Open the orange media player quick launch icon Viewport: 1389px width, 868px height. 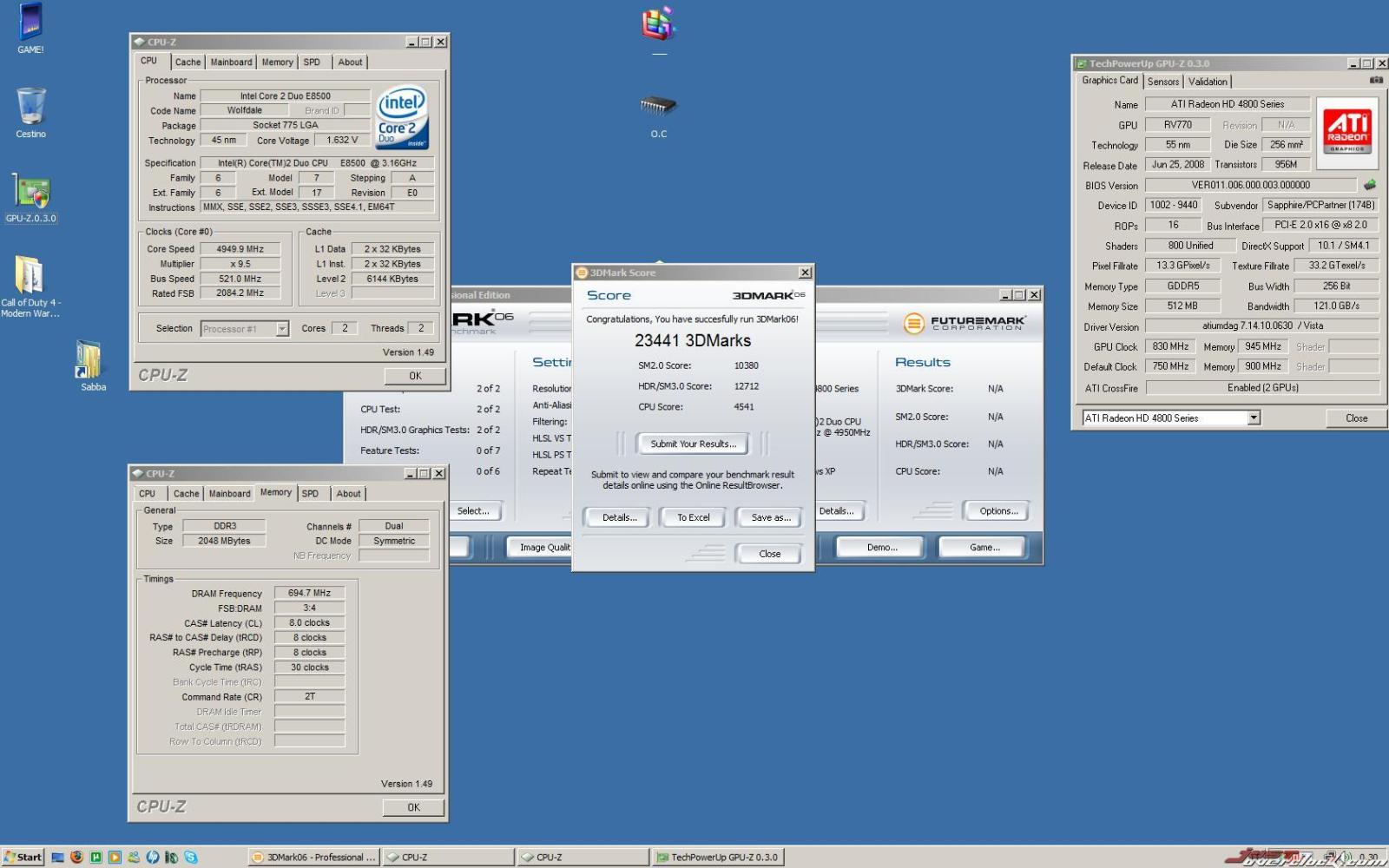[x=115, y=858]
